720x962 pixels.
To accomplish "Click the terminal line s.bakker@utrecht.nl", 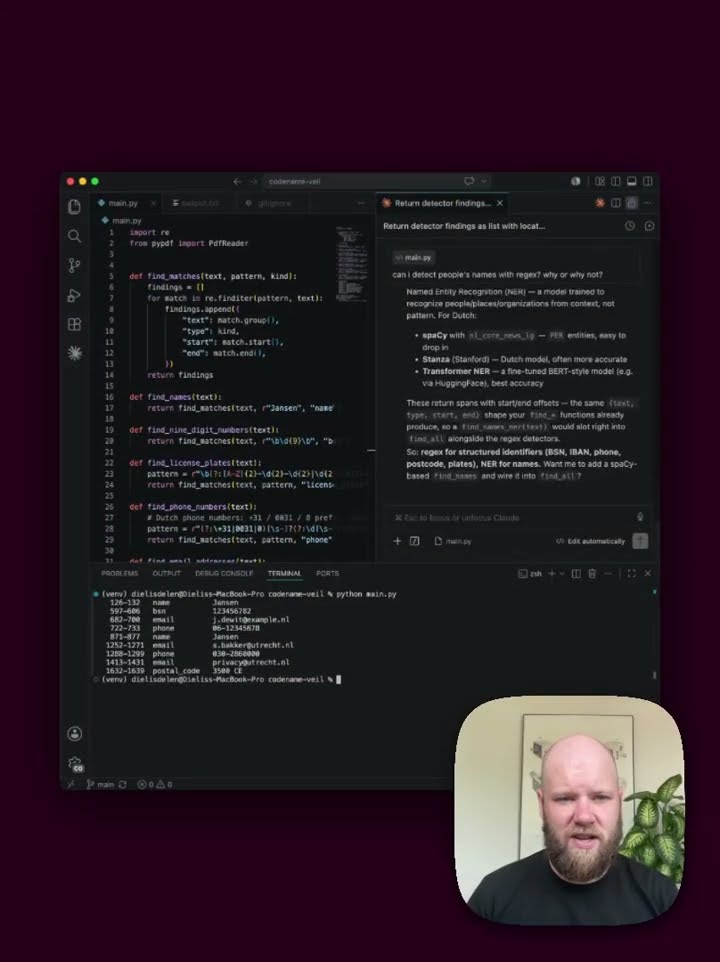I will coord(253,645).
